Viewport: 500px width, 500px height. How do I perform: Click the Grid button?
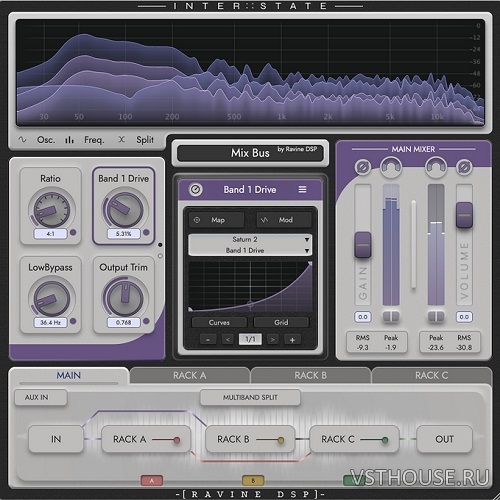[x=281, y=322]
